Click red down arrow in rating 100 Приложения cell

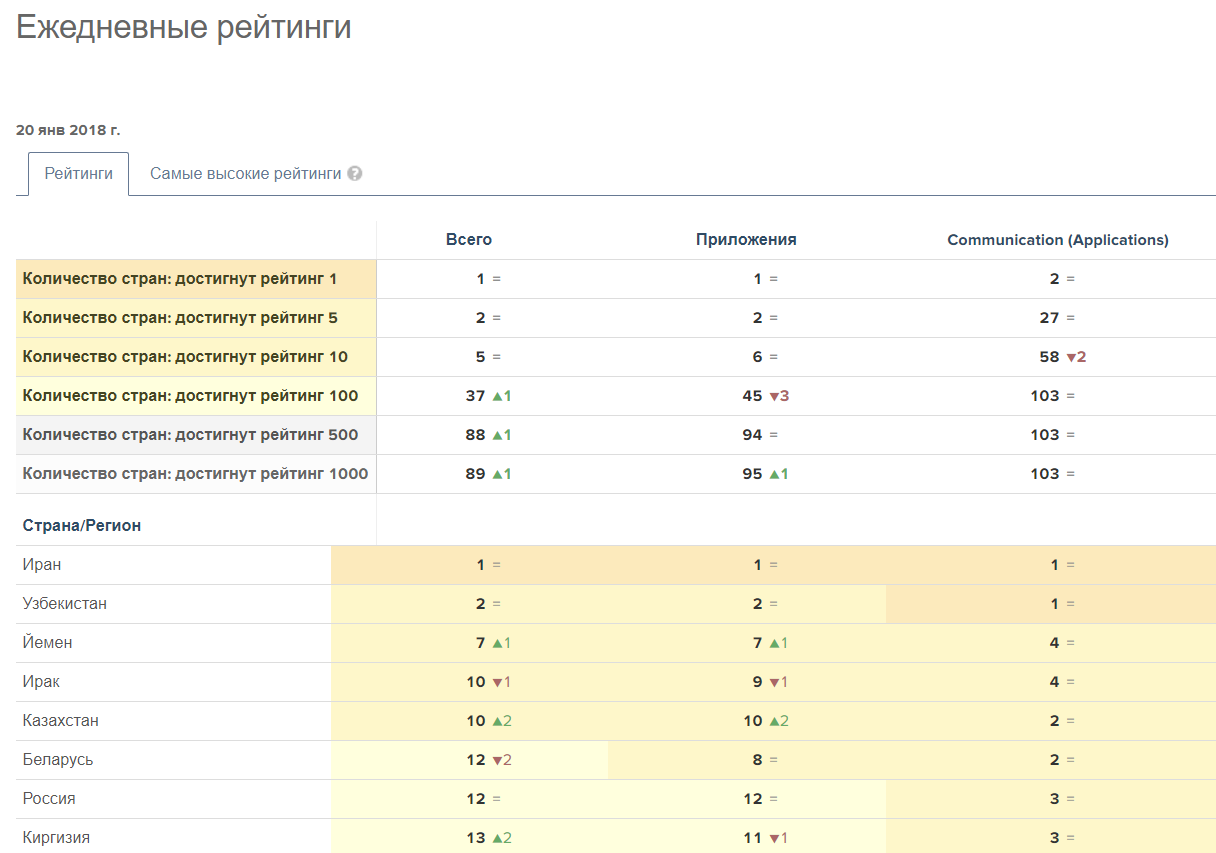773,396
